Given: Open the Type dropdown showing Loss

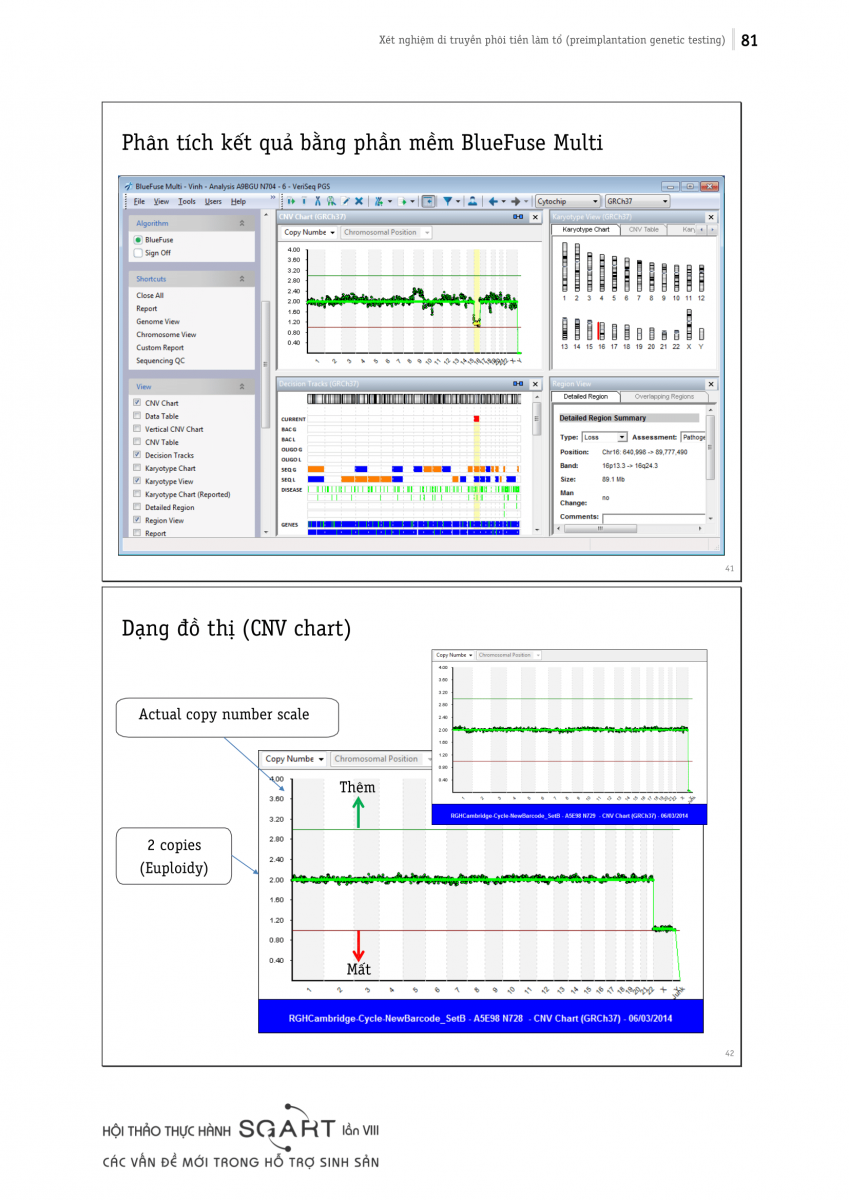Looking at the screenshot, I should pos(622,437).
